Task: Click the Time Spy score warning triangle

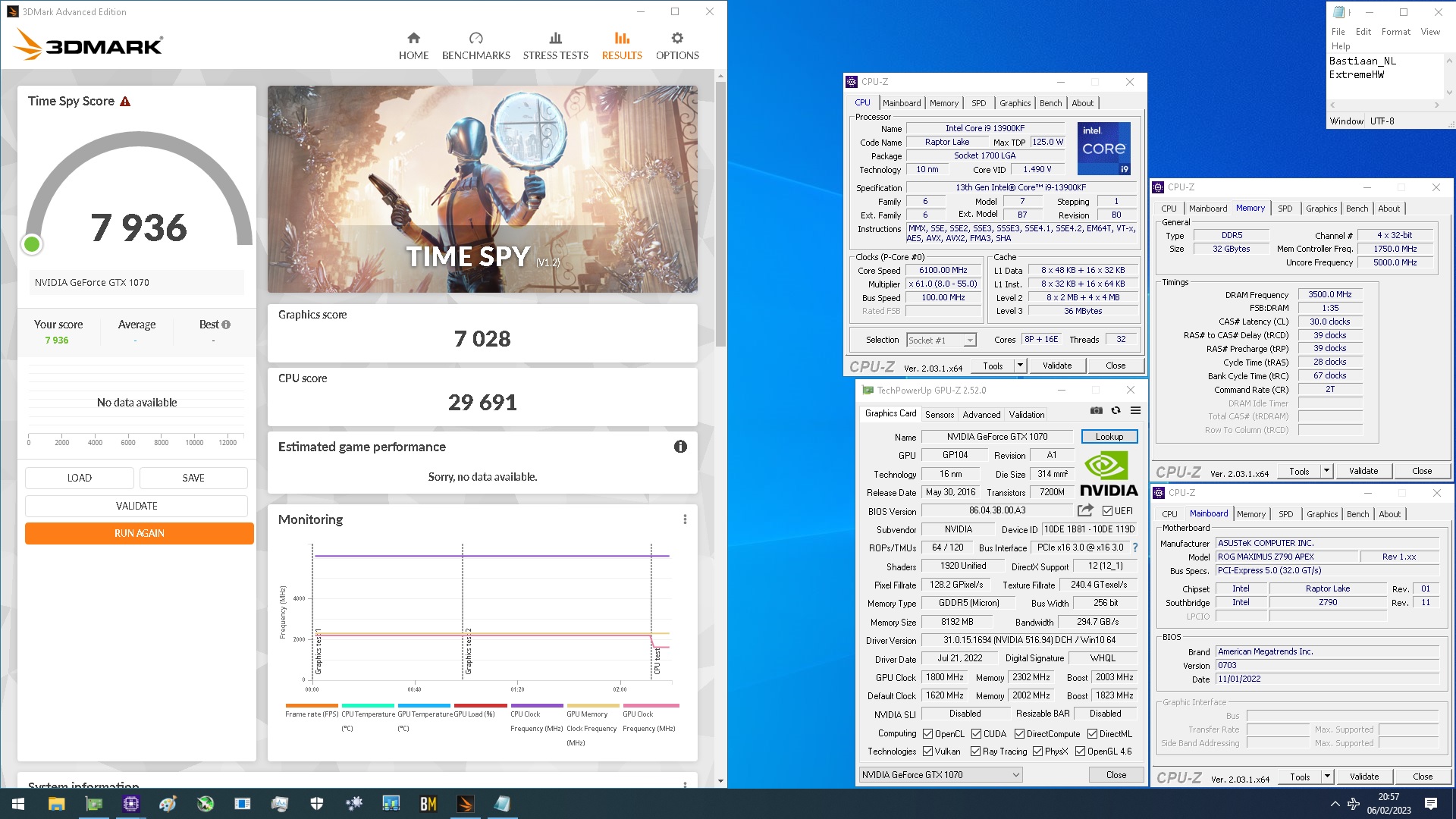Action: click(x=125, y=102)
